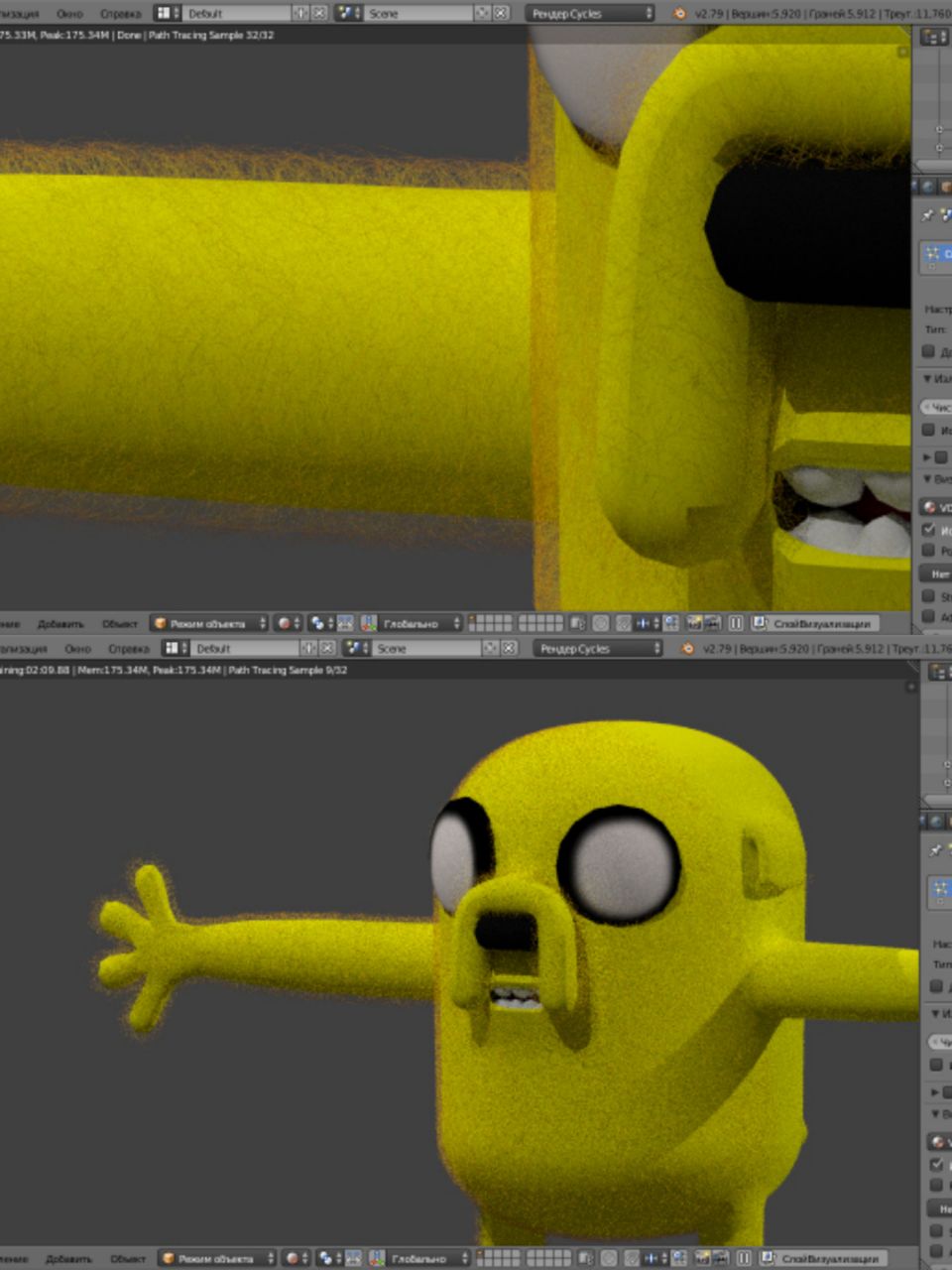
Task: Toggle the checked checkbox in the upper properties panel
Action: 929,529
